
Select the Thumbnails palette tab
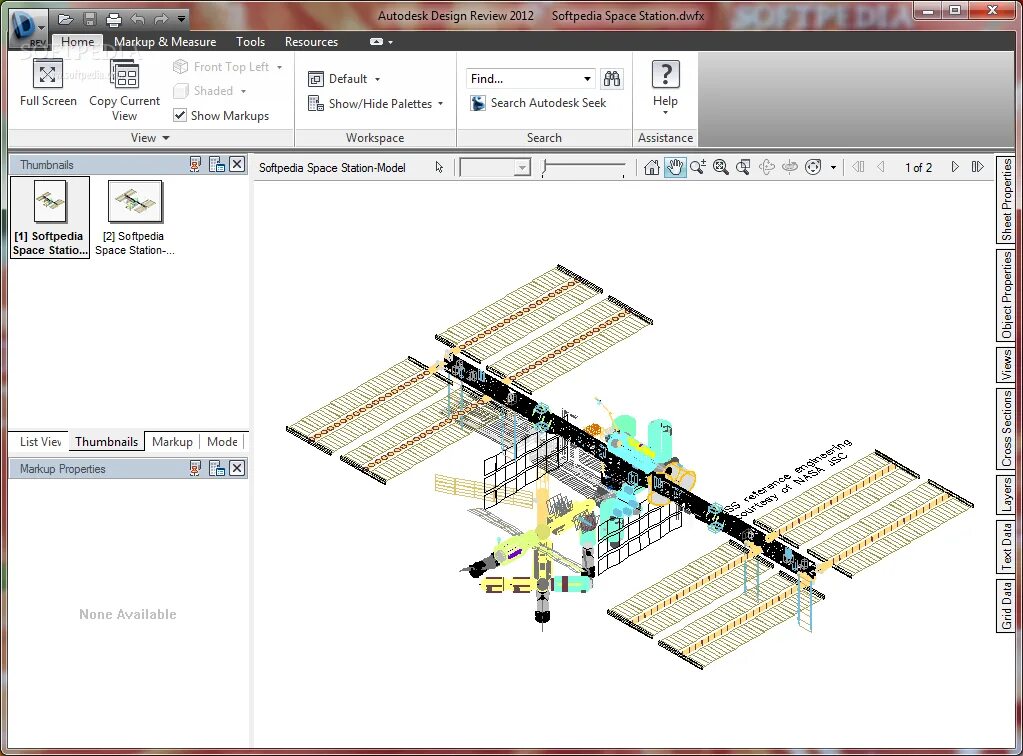pyautogui.click(x=106, y=442)
